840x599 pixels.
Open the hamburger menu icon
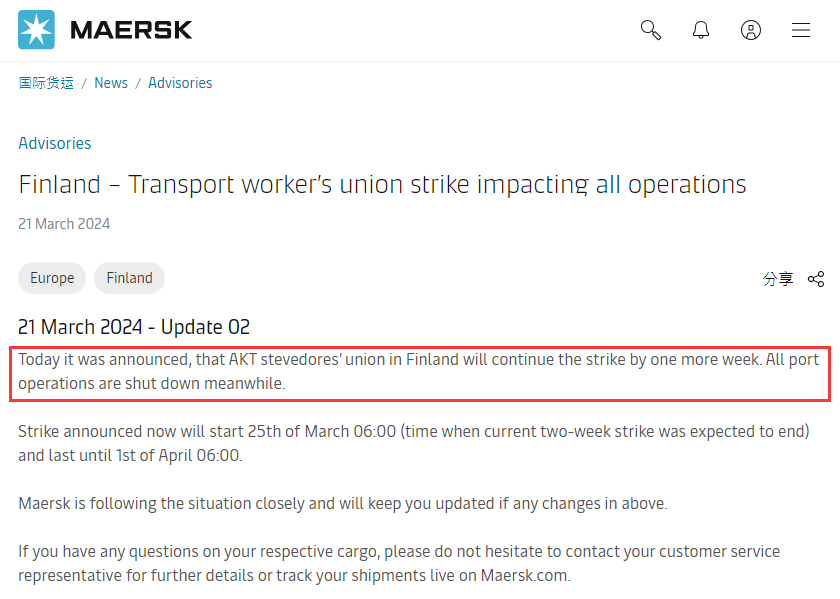[801, 30]
